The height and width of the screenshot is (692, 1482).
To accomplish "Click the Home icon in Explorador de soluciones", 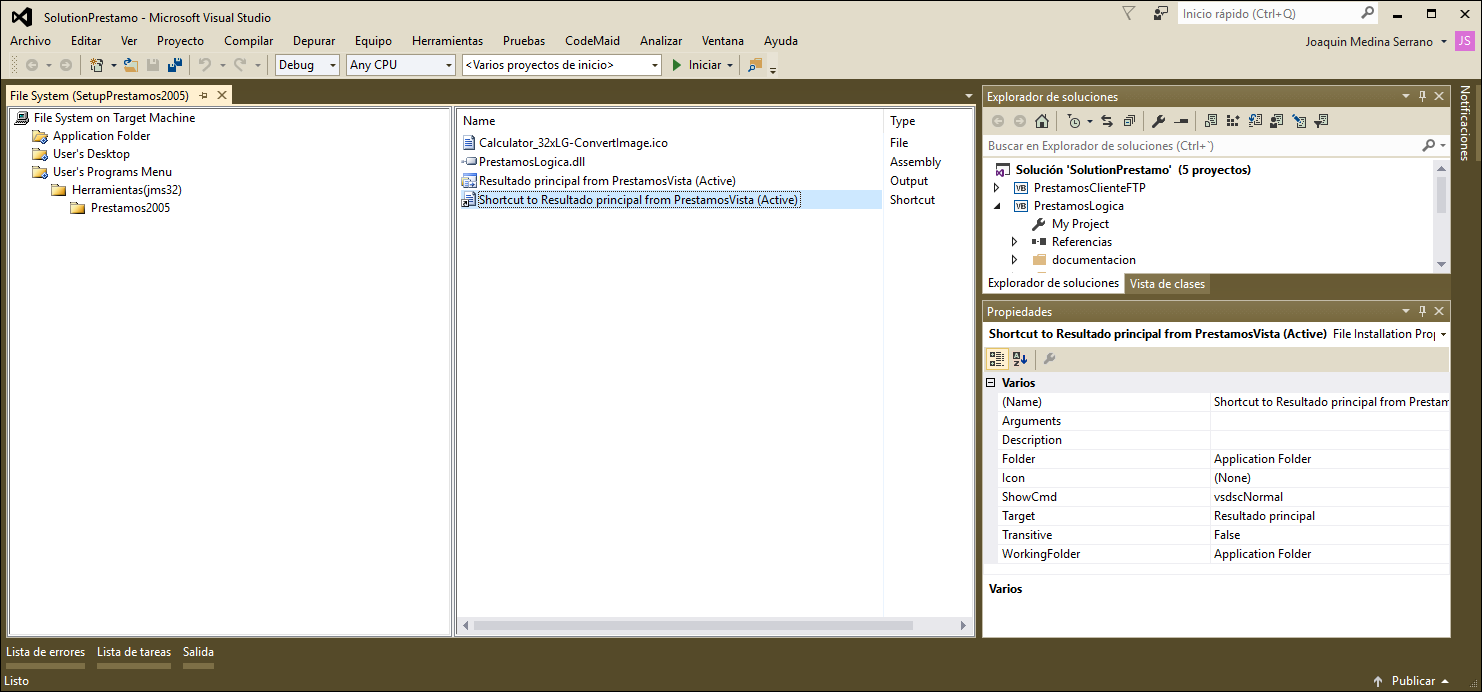I will pos(1042,122).
